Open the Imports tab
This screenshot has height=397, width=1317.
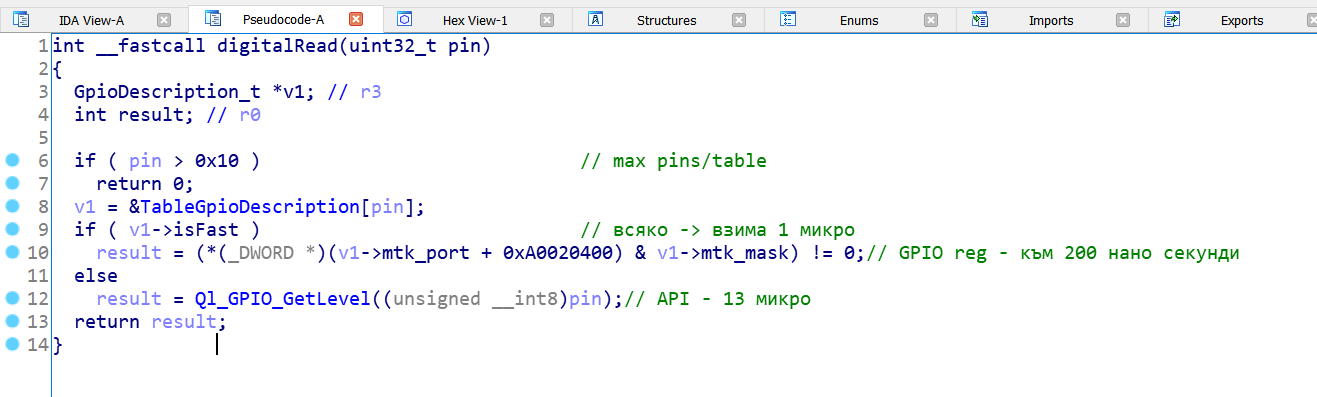(1051, 20)
